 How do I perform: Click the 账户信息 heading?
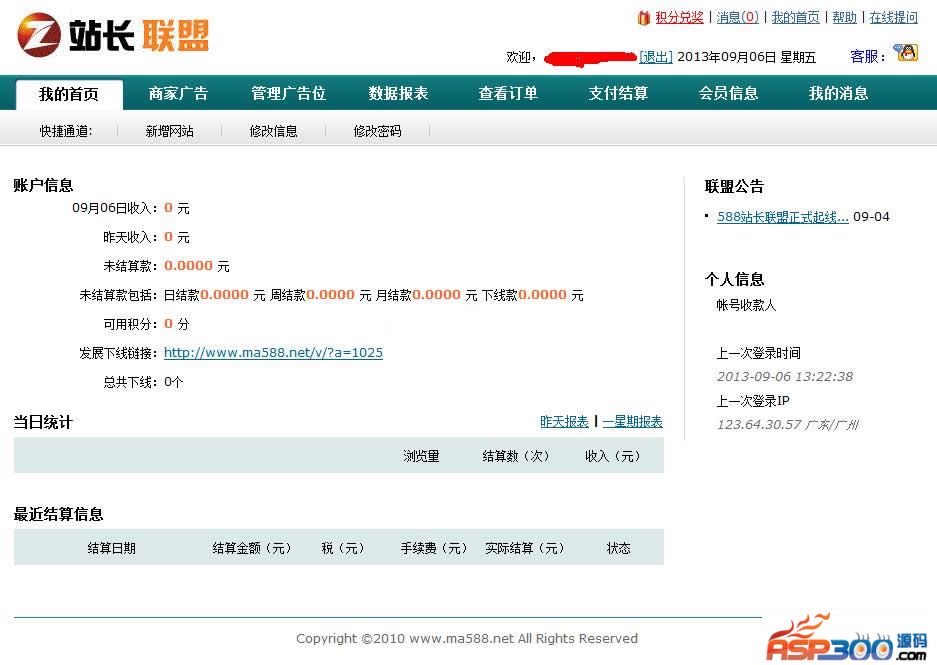(x=43, y=185)
